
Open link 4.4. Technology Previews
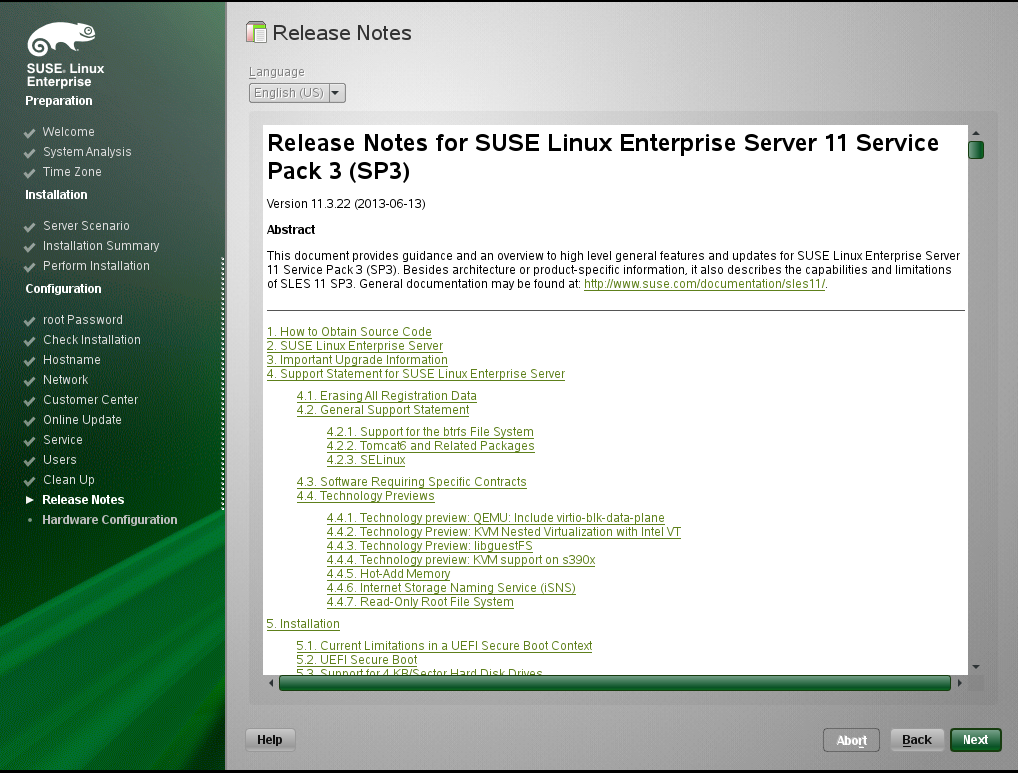tap(366, 496)
